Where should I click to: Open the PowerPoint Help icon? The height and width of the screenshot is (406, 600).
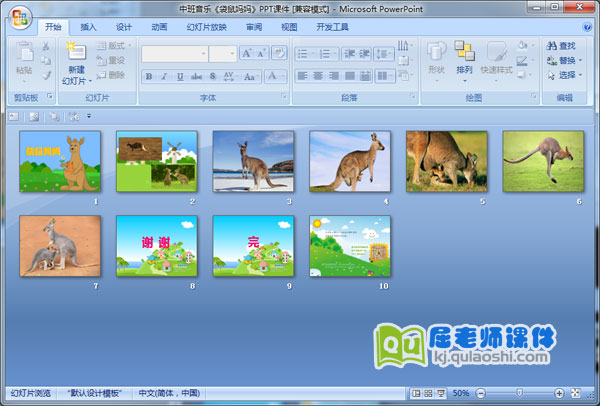pos(587,27)
